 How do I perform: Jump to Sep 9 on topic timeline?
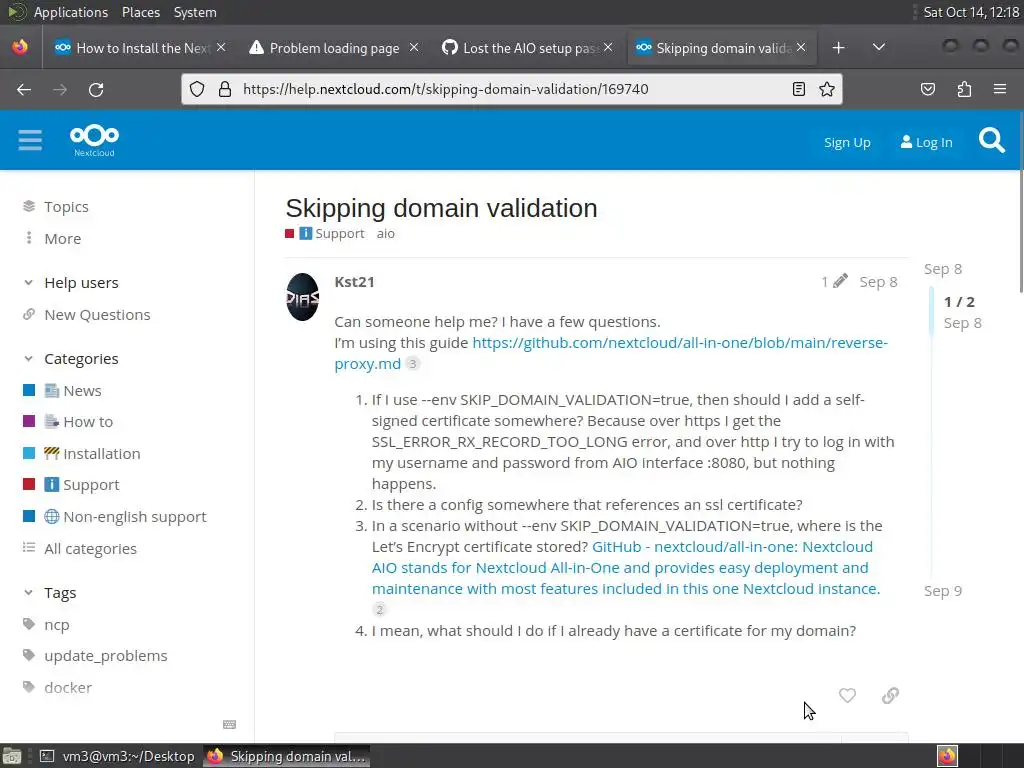point(942,590)
